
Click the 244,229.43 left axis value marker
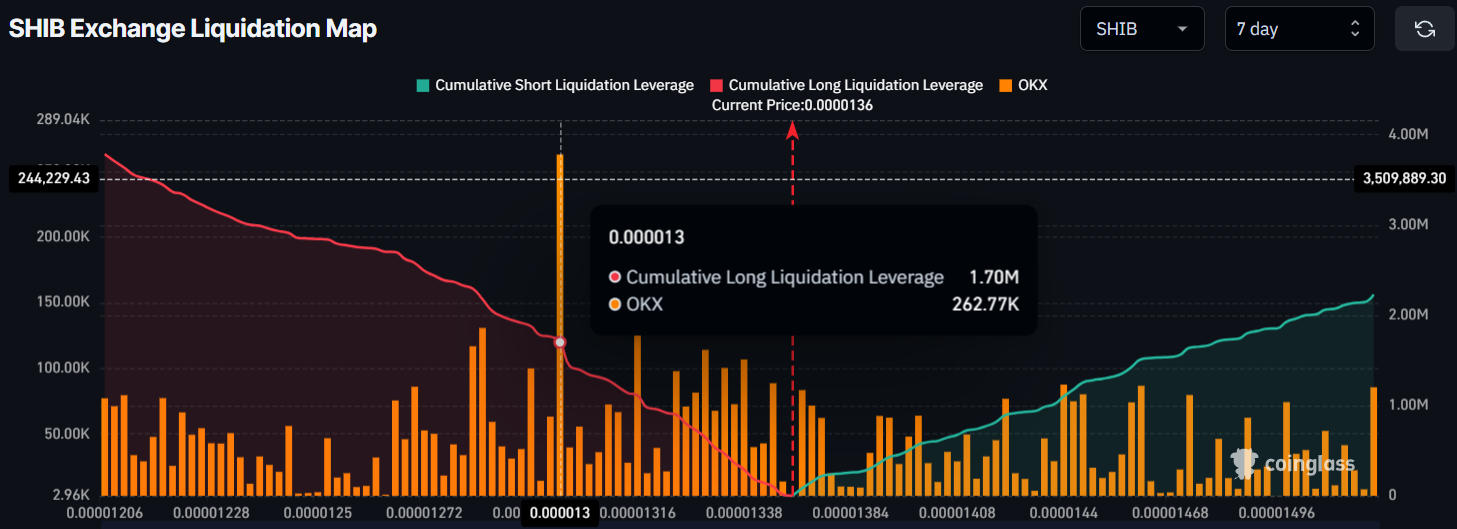point(54,179)
